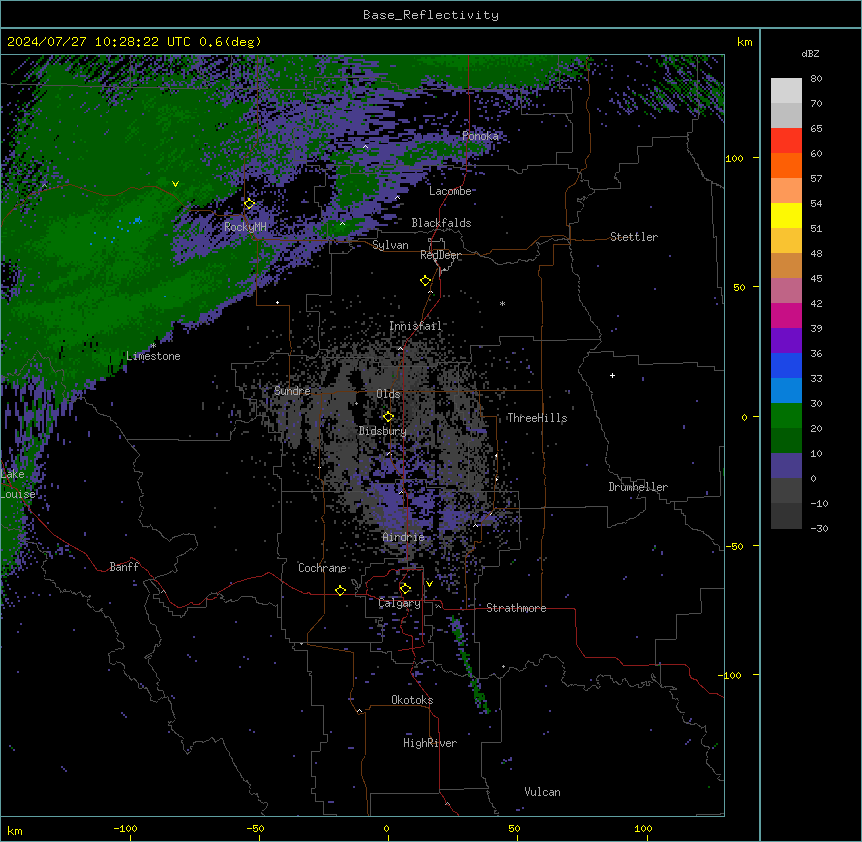Viewport: 862px width, 842px height.
Task: Pick the pink 42-45 dBZ legend swatch
Action: [x=786, y=290]
